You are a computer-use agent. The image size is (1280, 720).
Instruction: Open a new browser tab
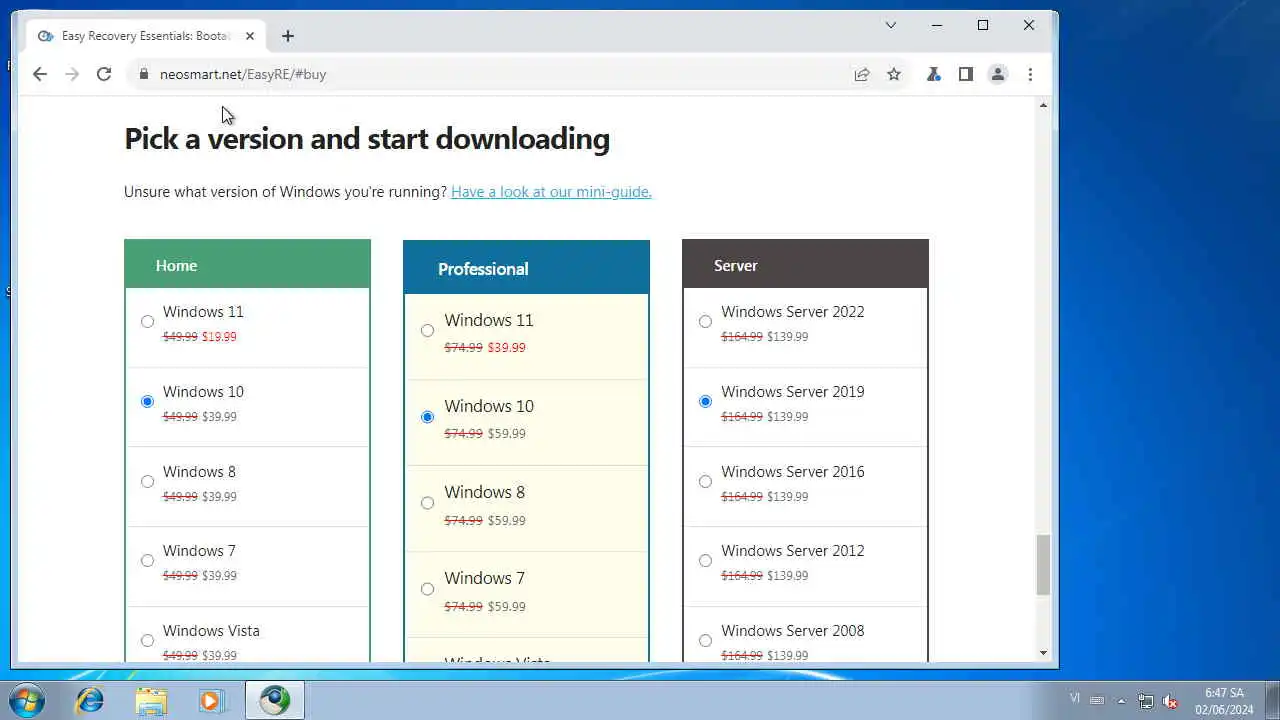tap(288, 36)
